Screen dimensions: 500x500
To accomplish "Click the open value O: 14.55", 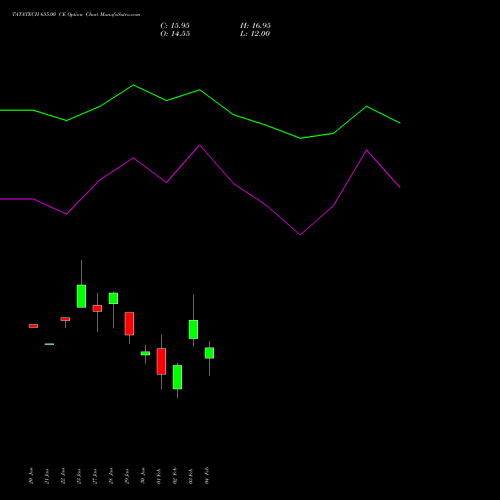I will [175, 34].
